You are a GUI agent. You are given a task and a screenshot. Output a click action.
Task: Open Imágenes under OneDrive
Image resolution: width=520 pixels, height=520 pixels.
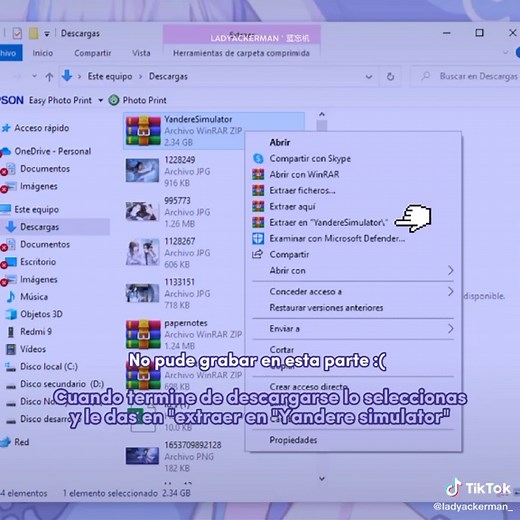(x=39, y=186)
